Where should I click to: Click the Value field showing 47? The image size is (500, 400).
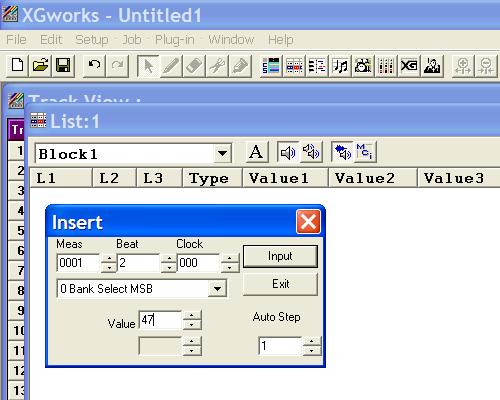coord(160,320)
